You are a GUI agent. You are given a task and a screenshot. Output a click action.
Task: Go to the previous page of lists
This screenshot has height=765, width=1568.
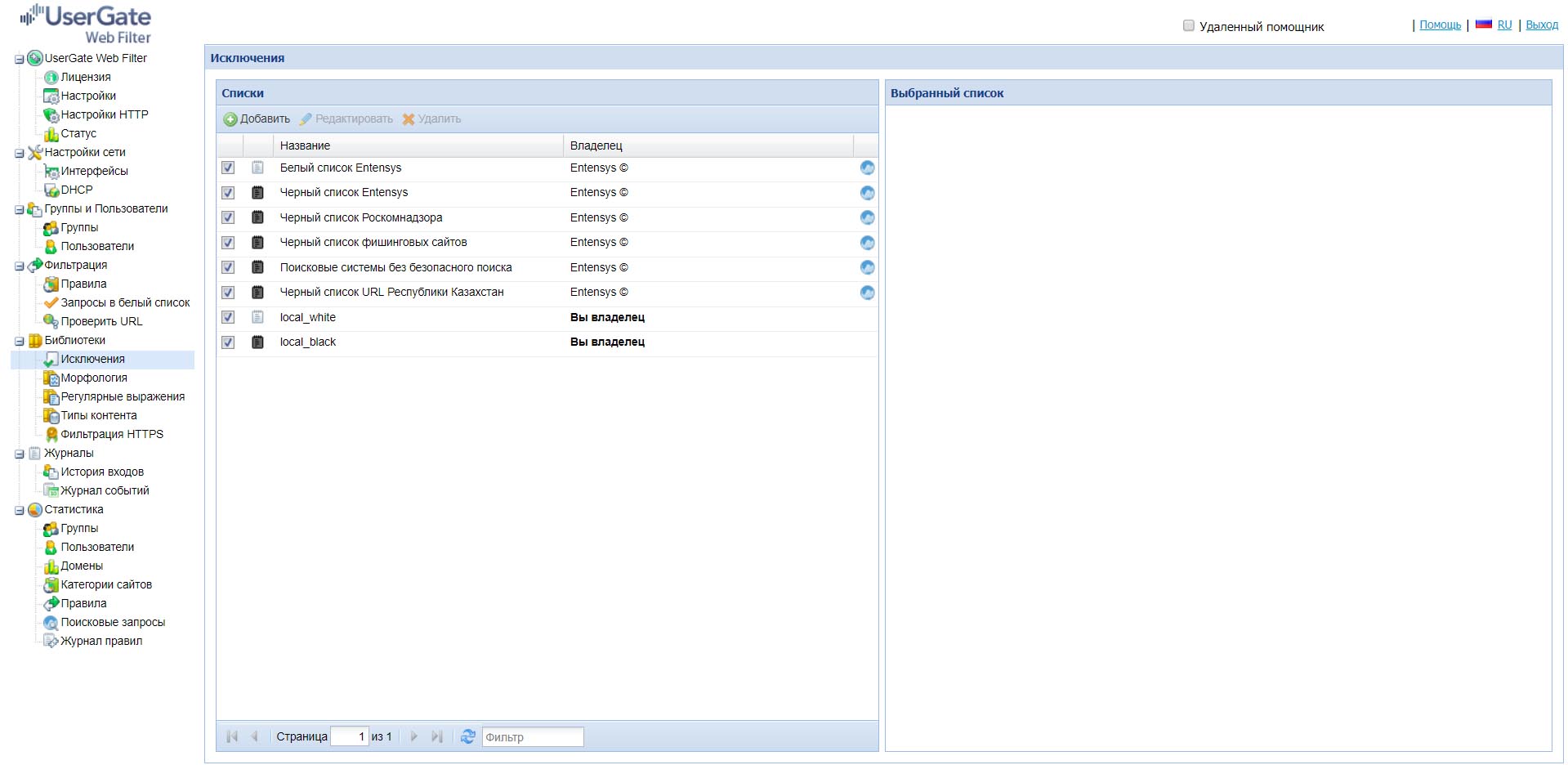pos(254,736)
